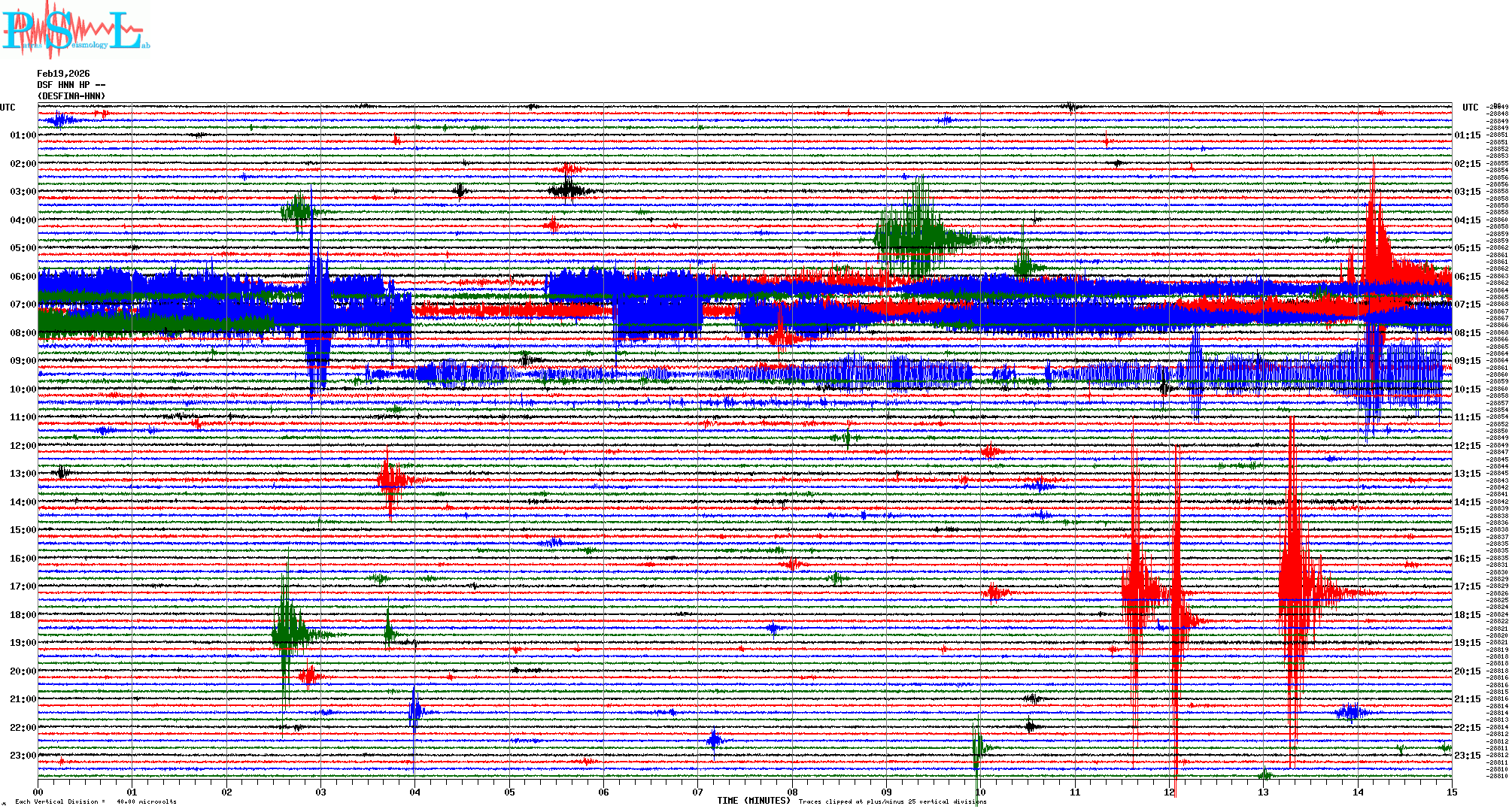
Task: Click the 01:15 time label on right
Action: (1467, 135)
